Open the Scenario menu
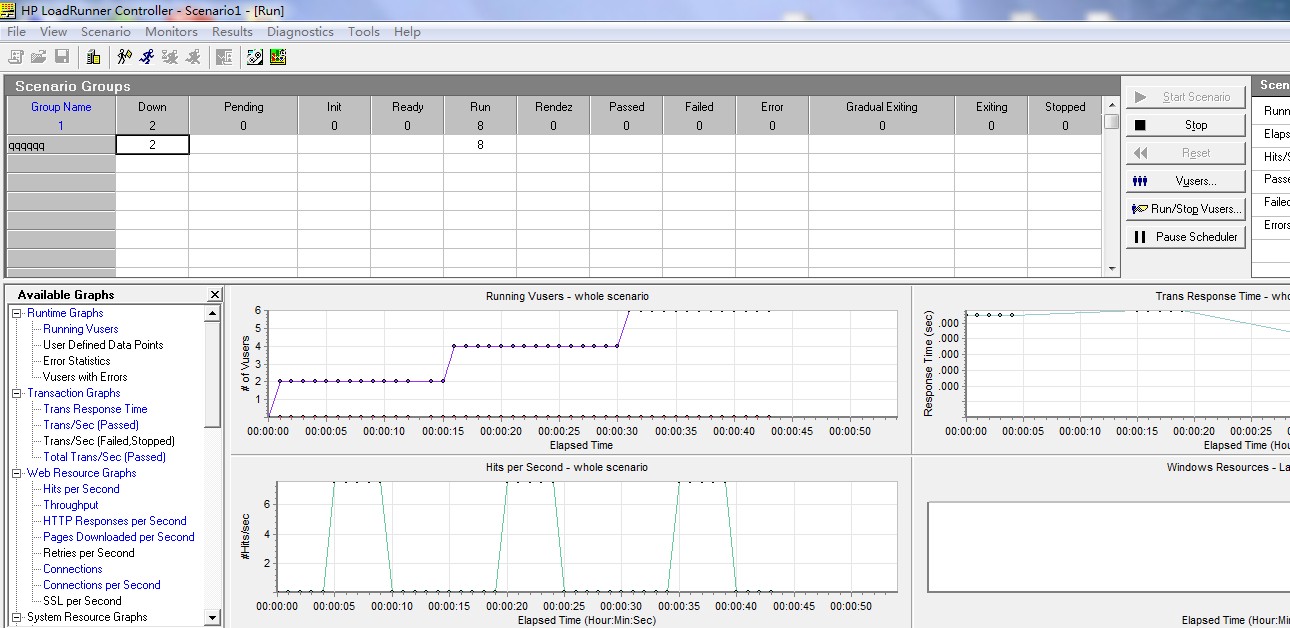Screen dimensions: 1290x628 coord(106,31)
